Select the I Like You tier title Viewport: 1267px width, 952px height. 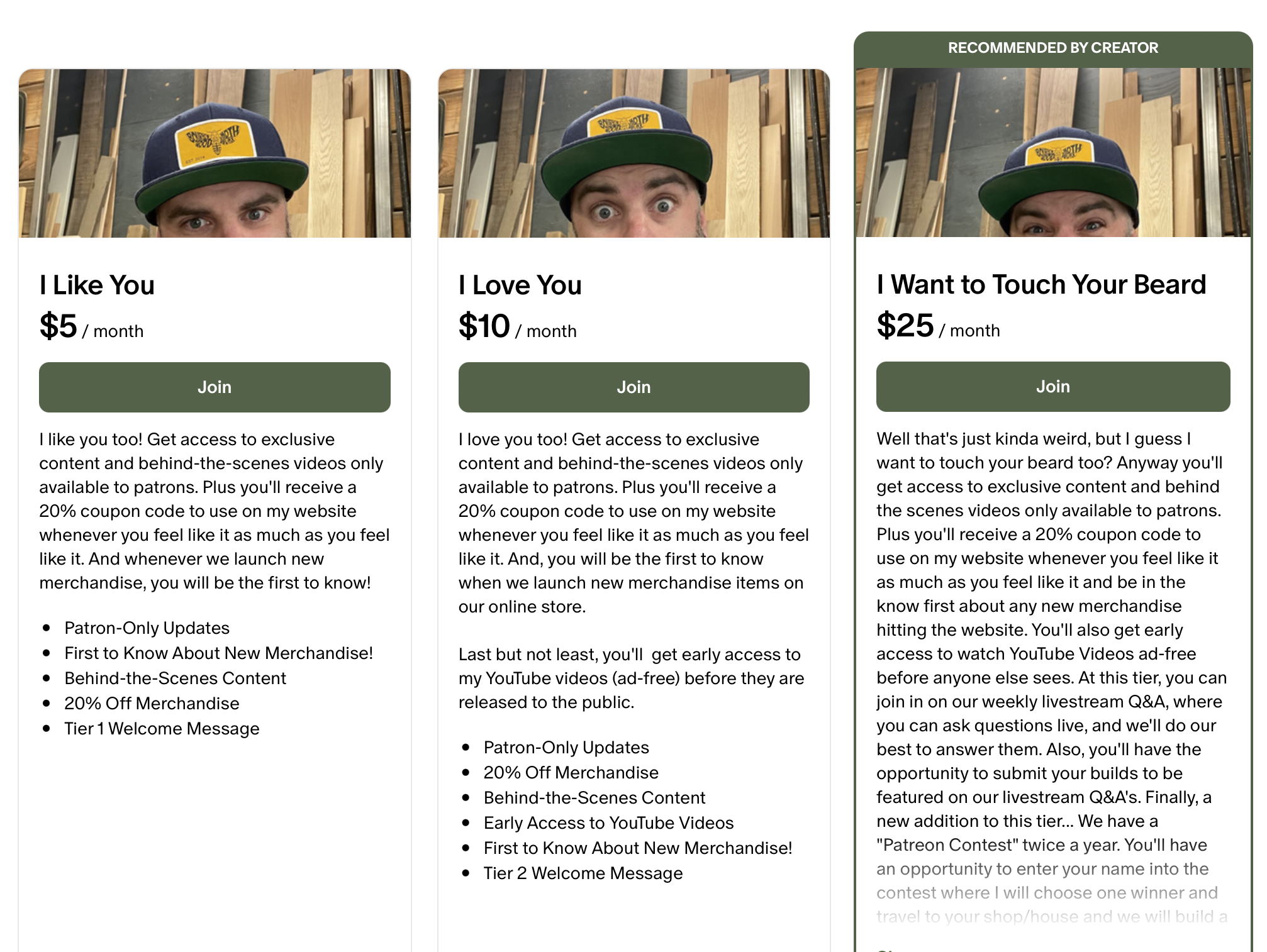point(97,285)
